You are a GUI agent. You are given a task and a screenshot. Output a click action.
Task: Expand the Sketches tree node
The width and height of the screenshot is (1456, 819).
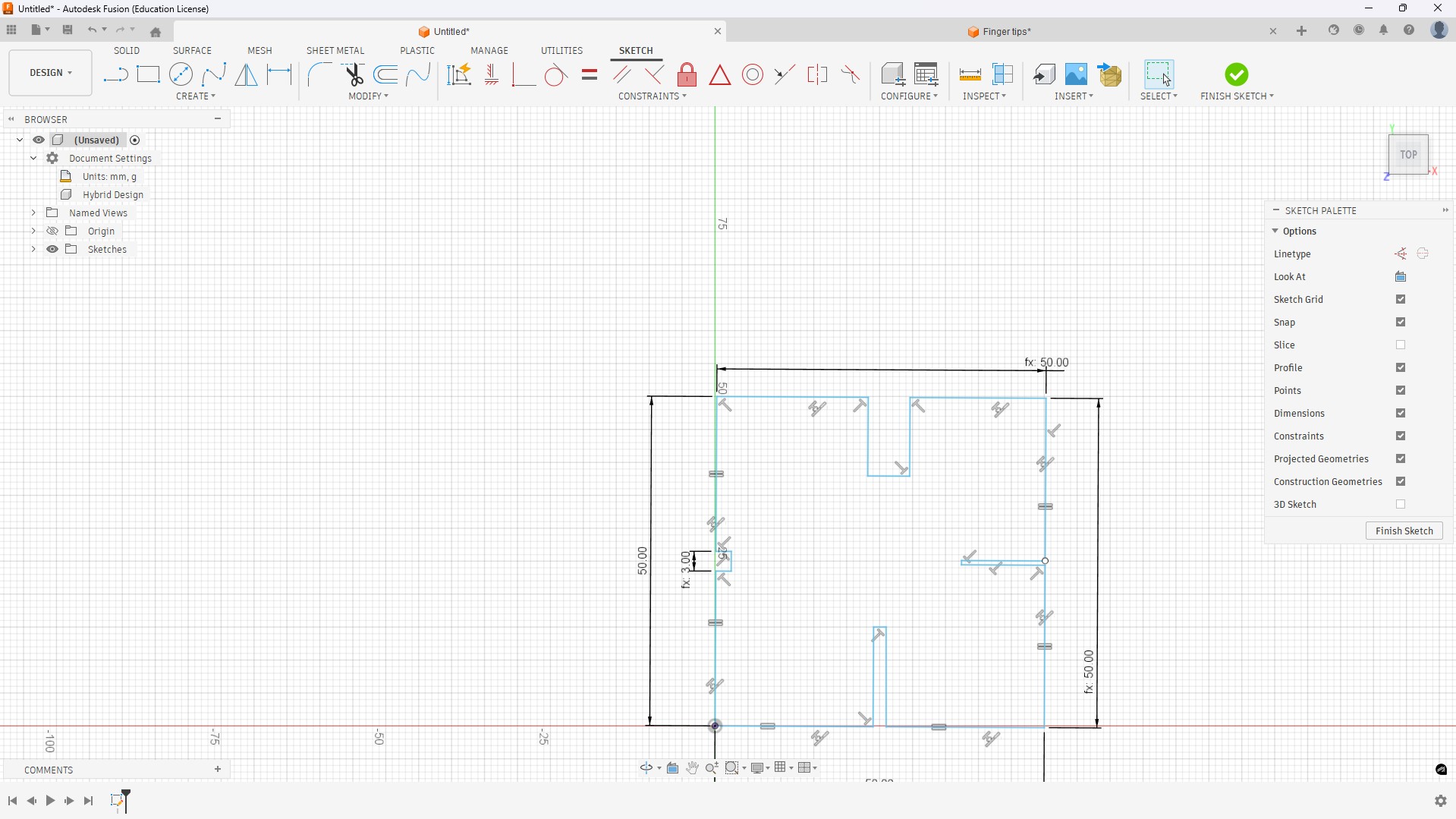coord(33,250)
